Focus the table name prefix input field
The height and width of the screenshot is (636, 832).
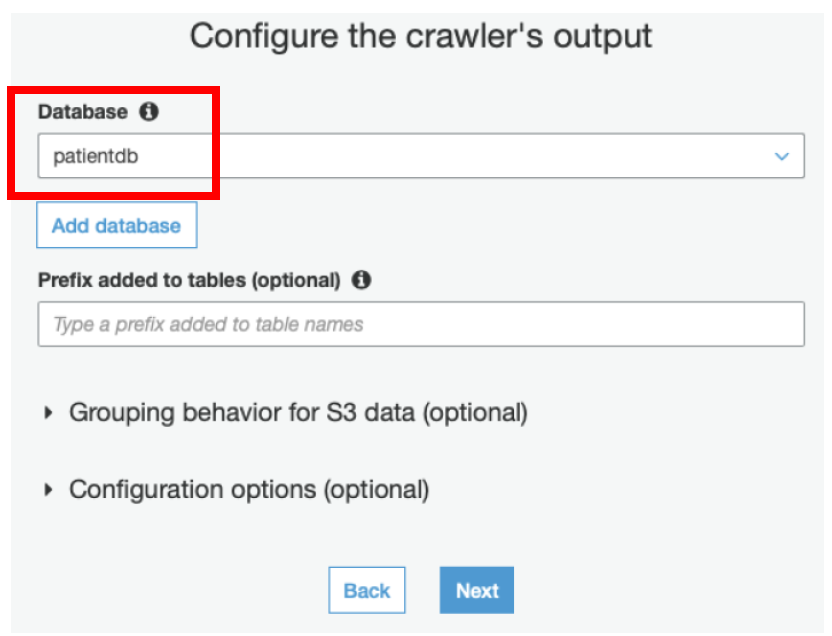pyautogui.click(x=421, y=324)
